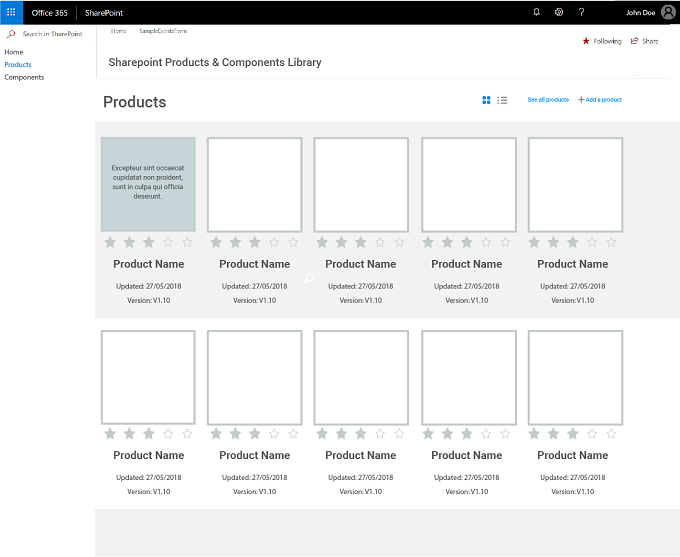
Task: Click the SharePoint label in the header
Action: pos(104,13)
